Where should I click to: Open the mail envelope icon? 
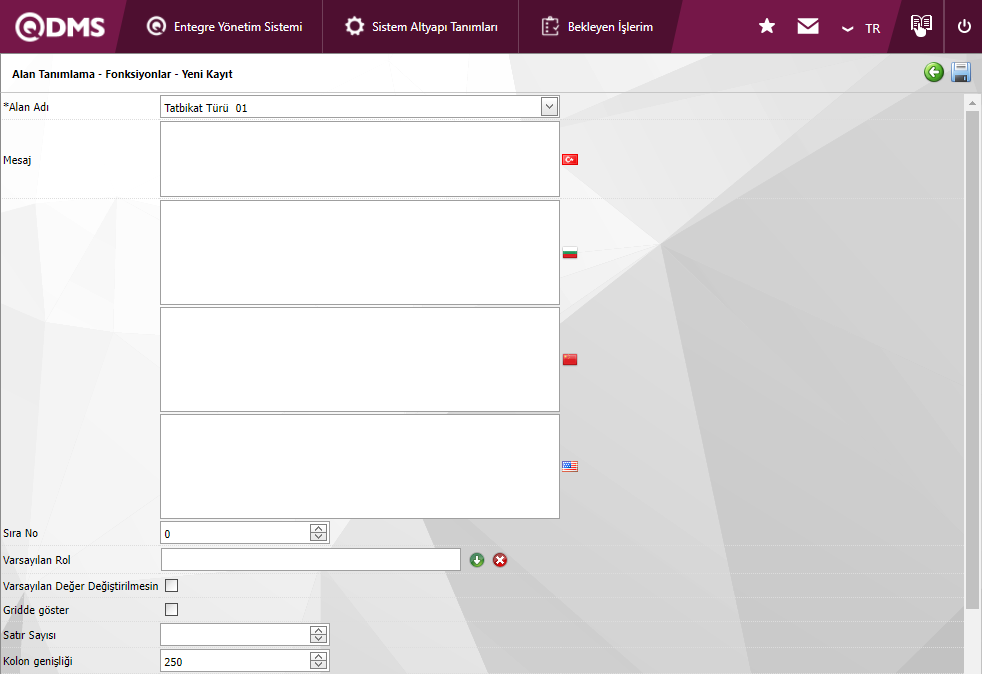808,26
